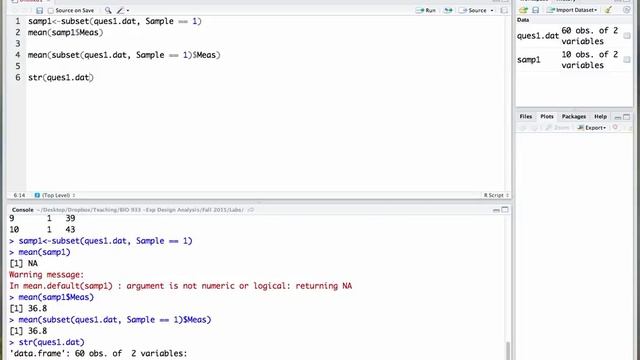Switch to the Help tab

[x=600, y=116]
